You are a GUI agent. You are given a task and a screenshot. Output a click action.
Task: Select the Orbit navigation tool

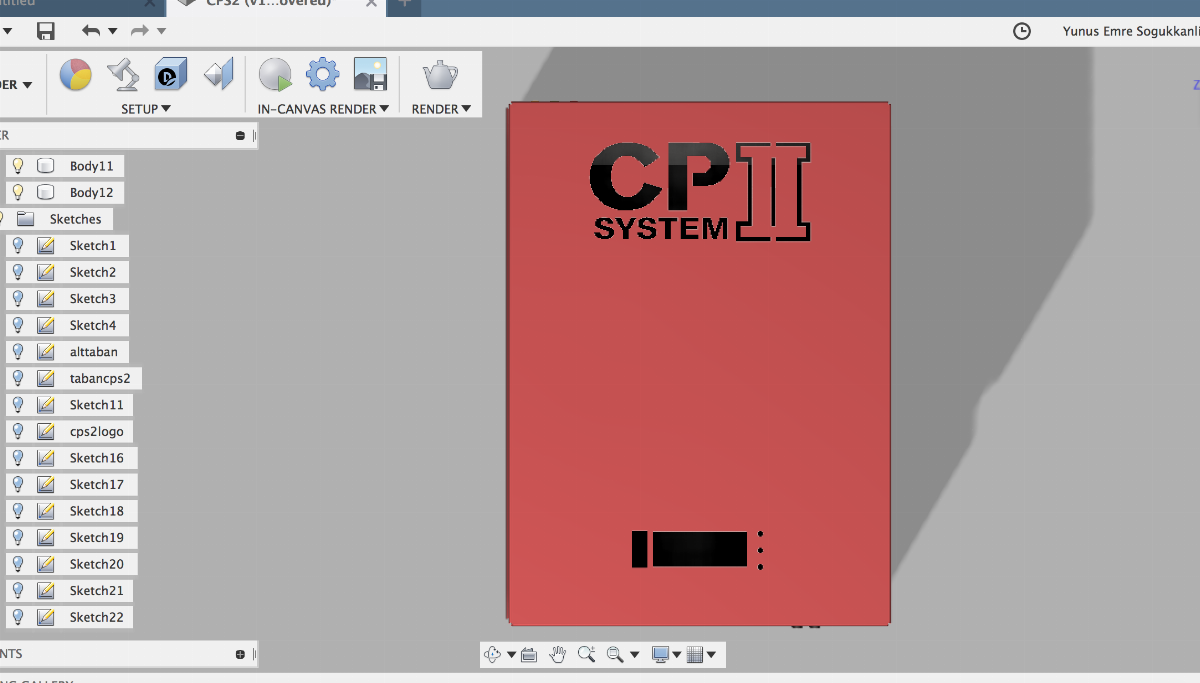(493, 655)
